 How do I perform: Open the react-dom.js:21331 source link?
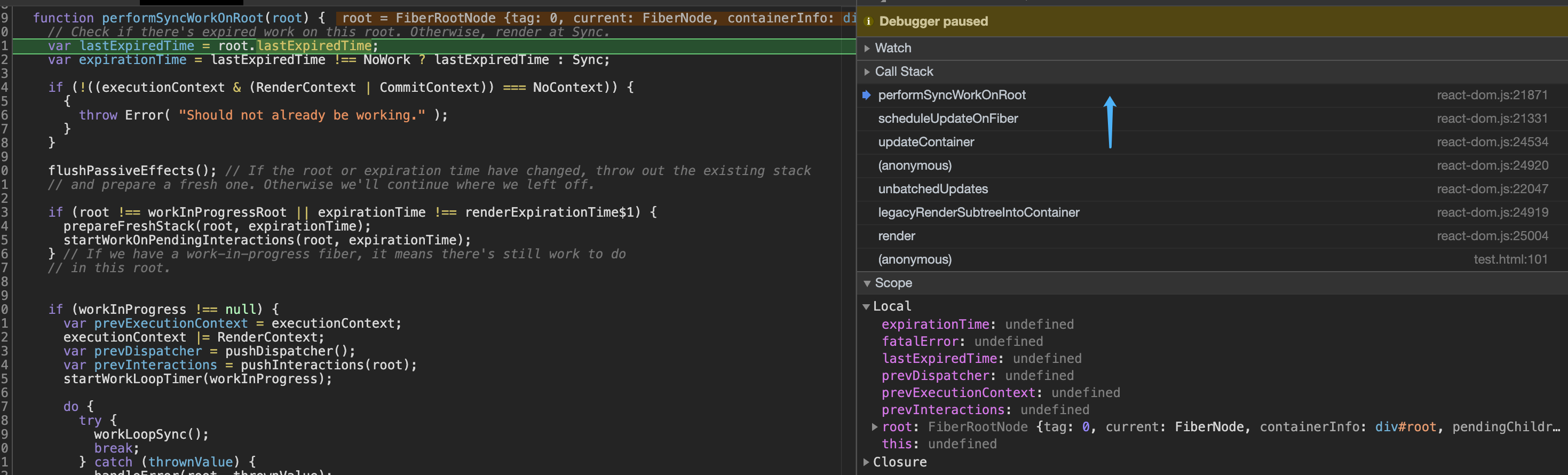click(x=1491, y=118)
